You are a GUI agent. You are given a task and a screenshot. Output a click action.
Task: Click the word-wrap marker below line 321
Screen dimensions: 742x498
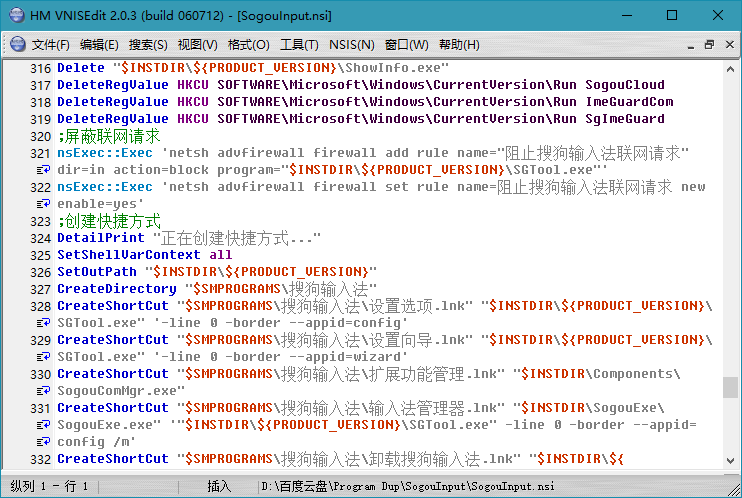pos(43,170)
